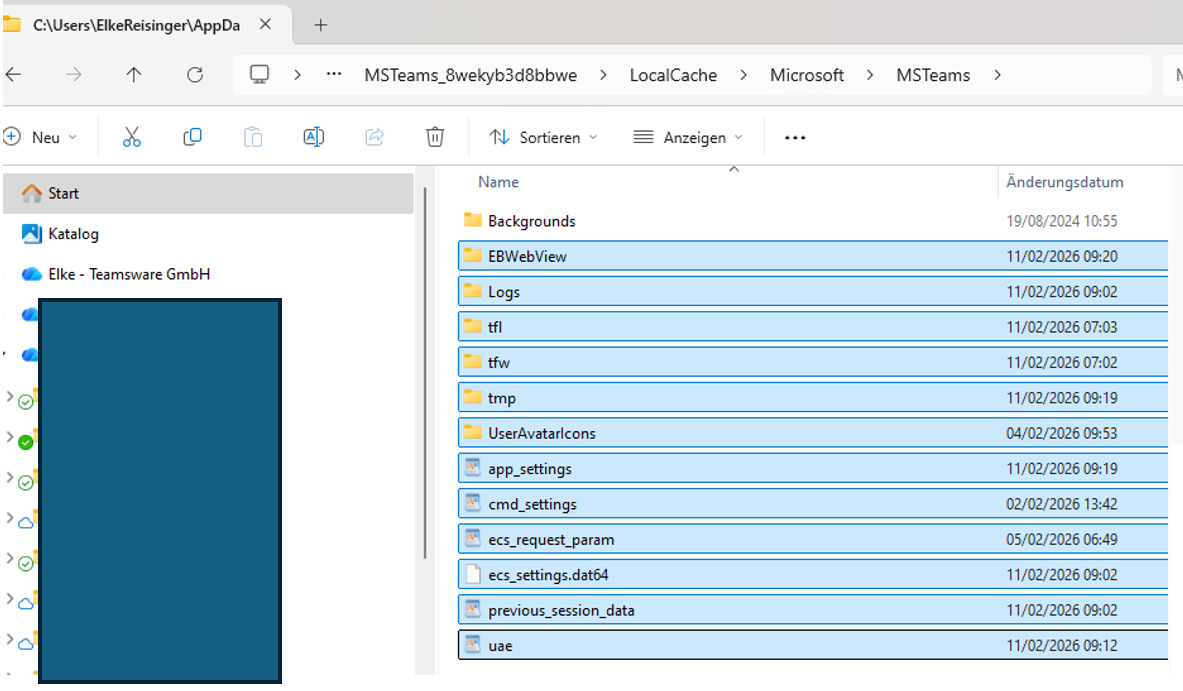The image size is (1183, 691).
Task: Click the Microsoft breadcrumb segment
Action: (x=807, y=75)
